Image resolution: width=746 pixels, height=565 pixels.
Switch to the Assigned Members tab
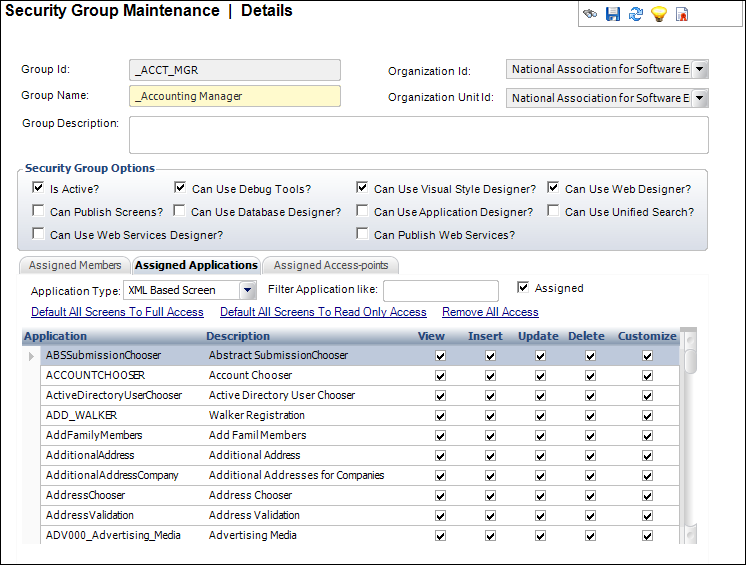coord(75,265)
